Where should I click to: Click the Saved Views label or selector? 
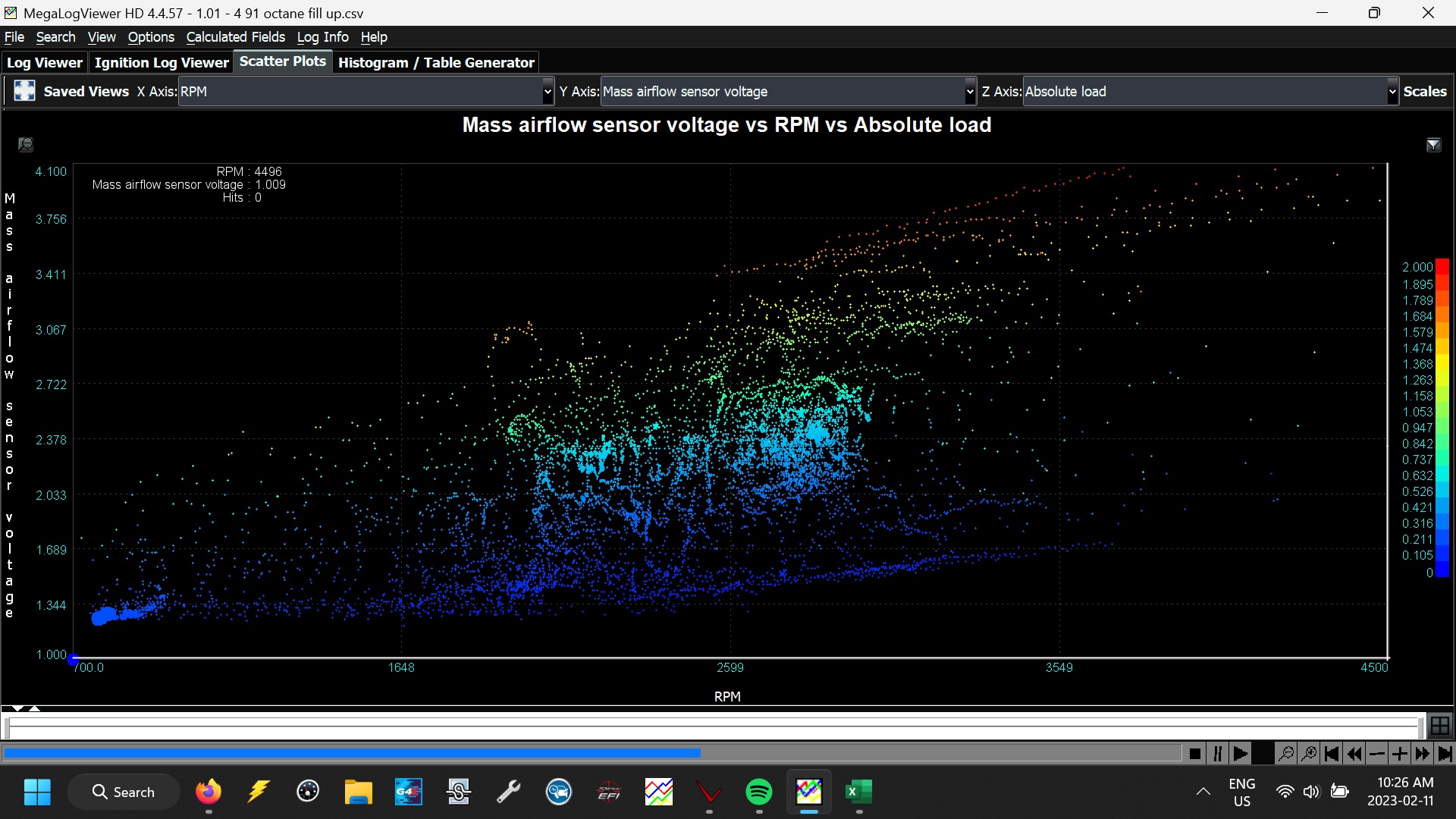86,91
